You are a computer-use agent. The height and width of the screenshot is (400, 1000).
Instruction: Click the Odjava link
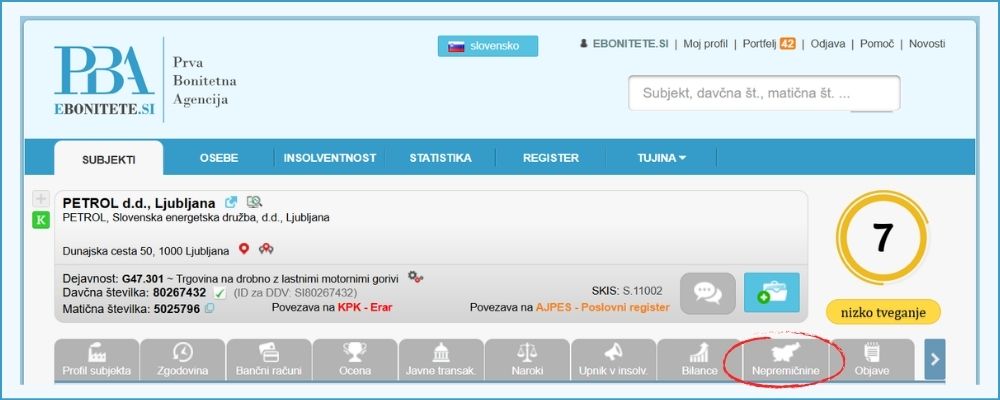[828, 44]
